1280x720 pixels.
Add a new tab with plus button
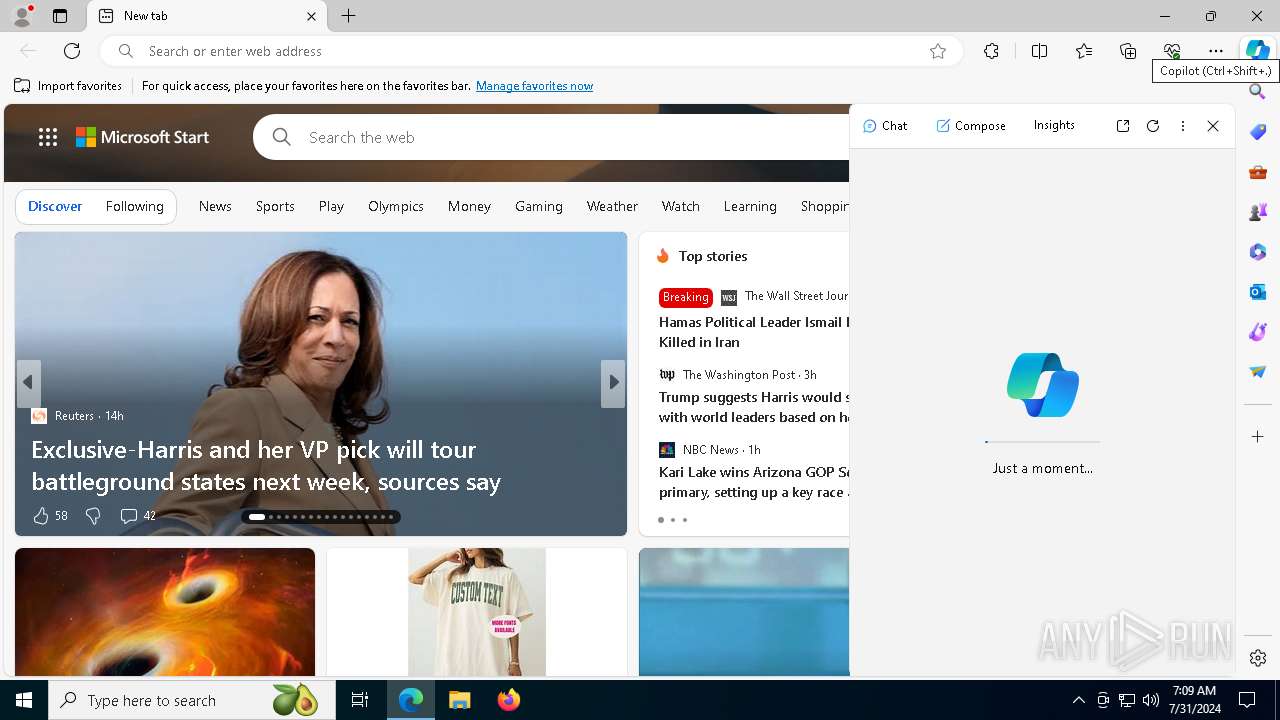[348, 16]
